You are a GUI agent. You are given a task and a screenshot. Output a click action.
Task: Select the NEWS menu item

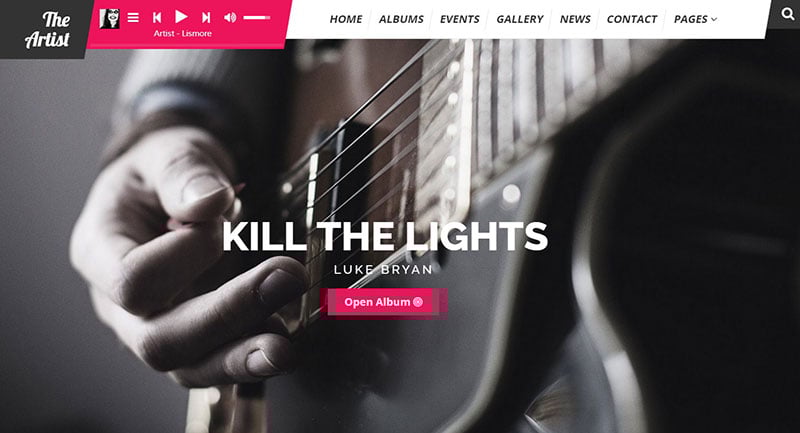[x=575, y=19]
